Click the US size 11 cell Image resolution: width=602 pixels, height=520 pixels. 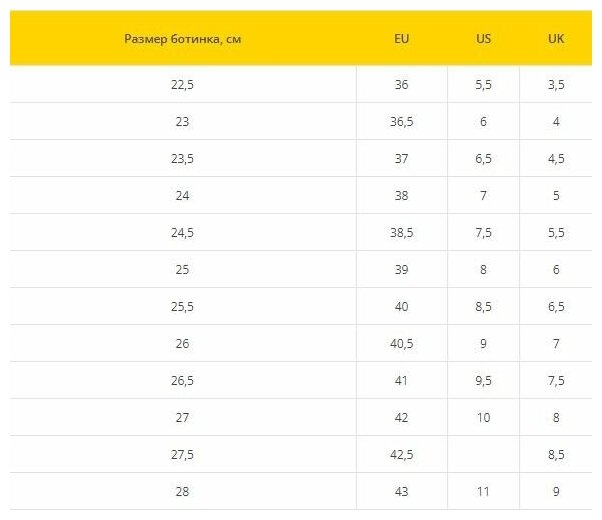(483, 492)
